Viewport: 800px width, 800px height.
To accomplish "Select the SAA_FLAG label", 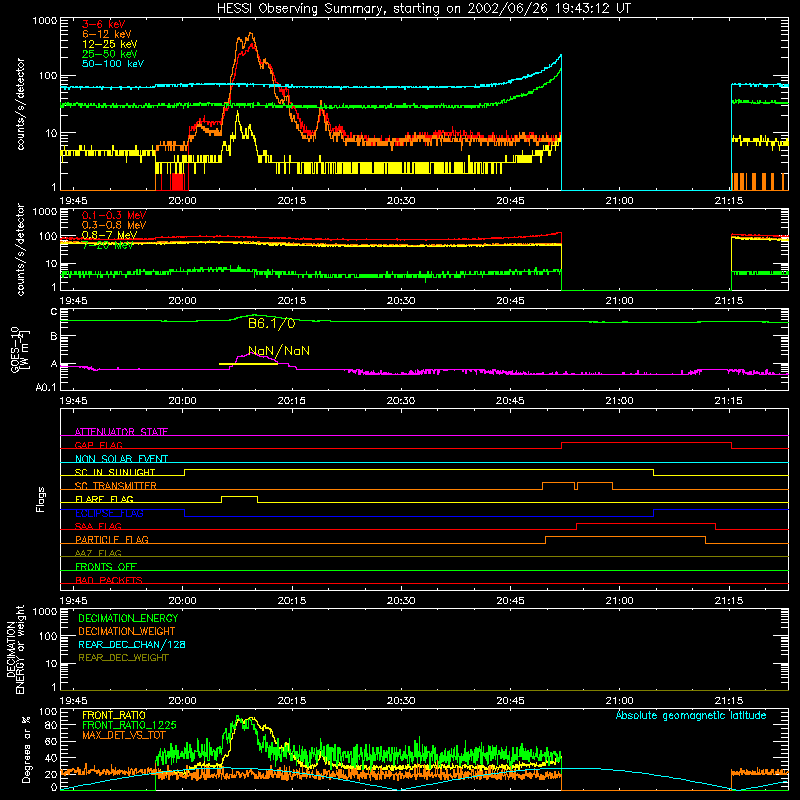I will point(98,526).
